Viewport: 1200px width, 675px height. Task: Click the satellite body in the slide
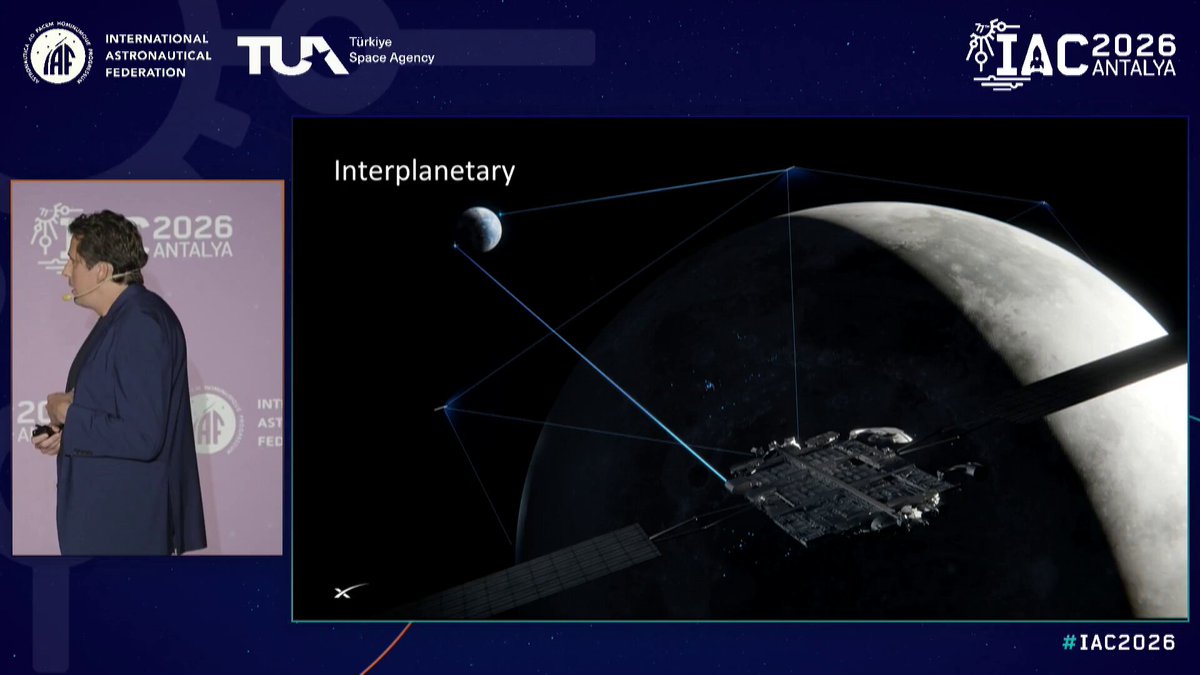coord(845,485)
